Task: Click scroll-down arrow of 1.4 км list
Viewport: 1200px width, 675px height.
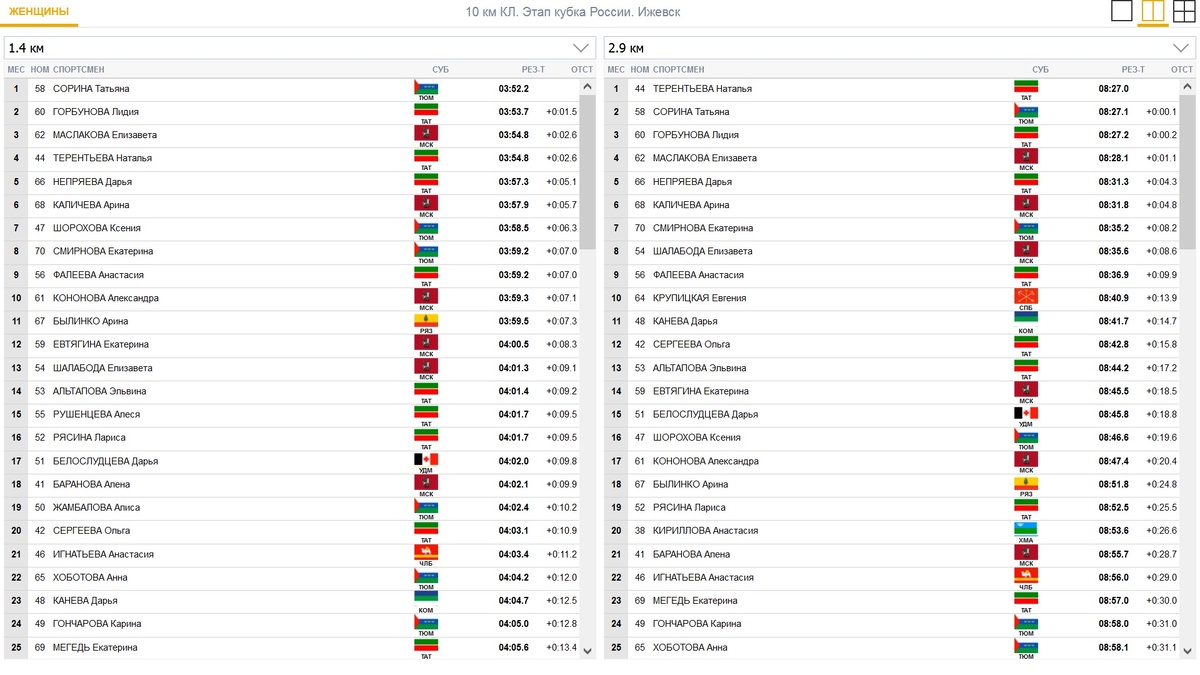Action: 587,651
